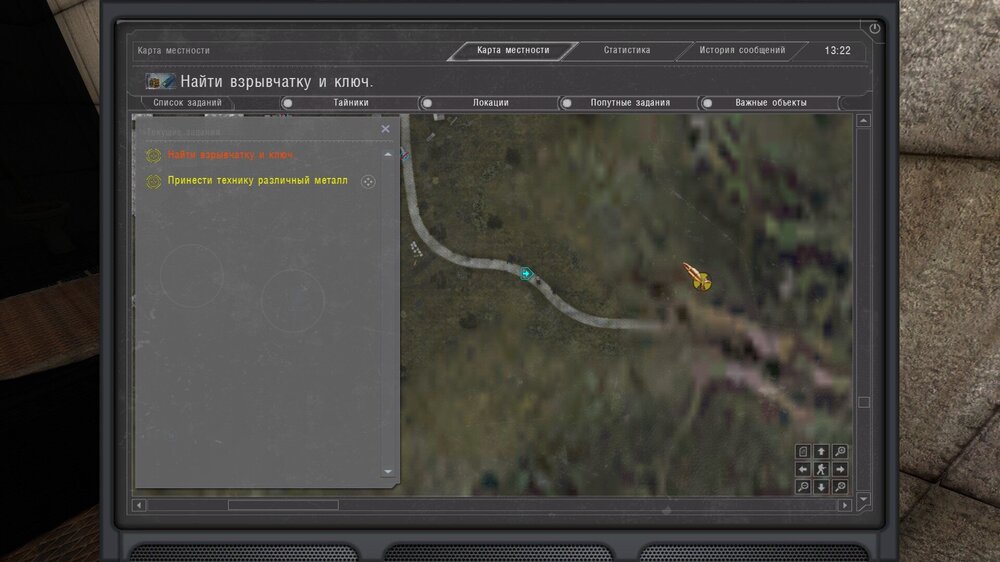Screen dimensions: 1000x562
Task: Pan the map left with arrow button
Action: (x=803, y=470)
